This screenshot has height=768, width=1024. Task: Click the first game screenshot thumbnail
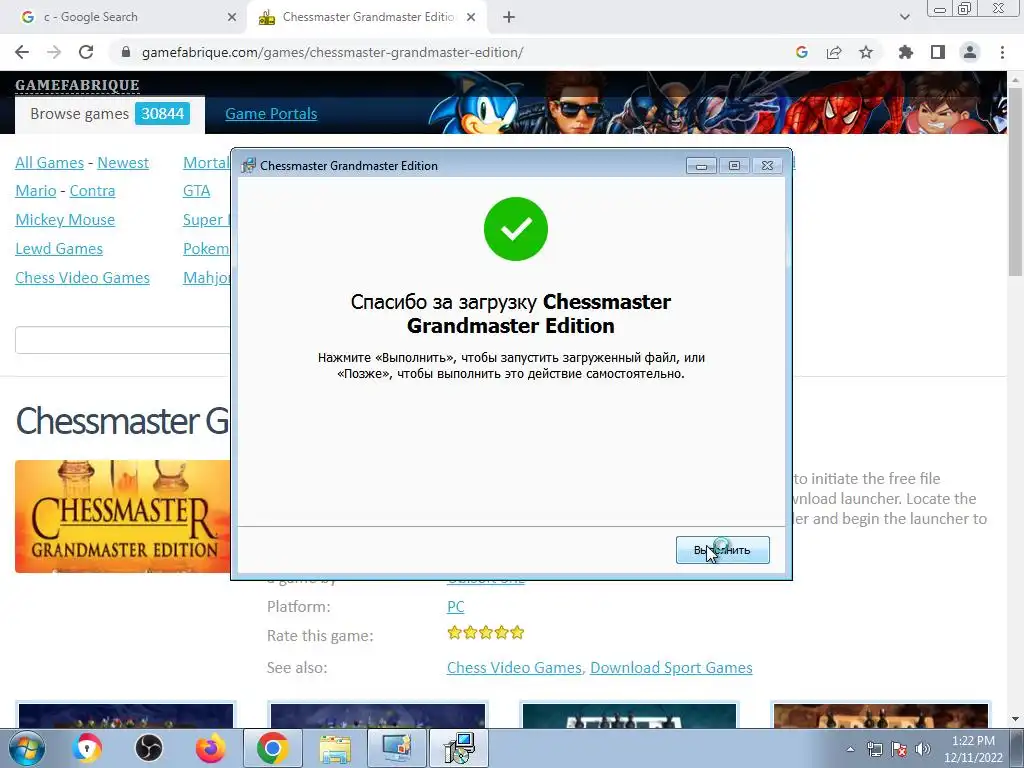(126, 716)
